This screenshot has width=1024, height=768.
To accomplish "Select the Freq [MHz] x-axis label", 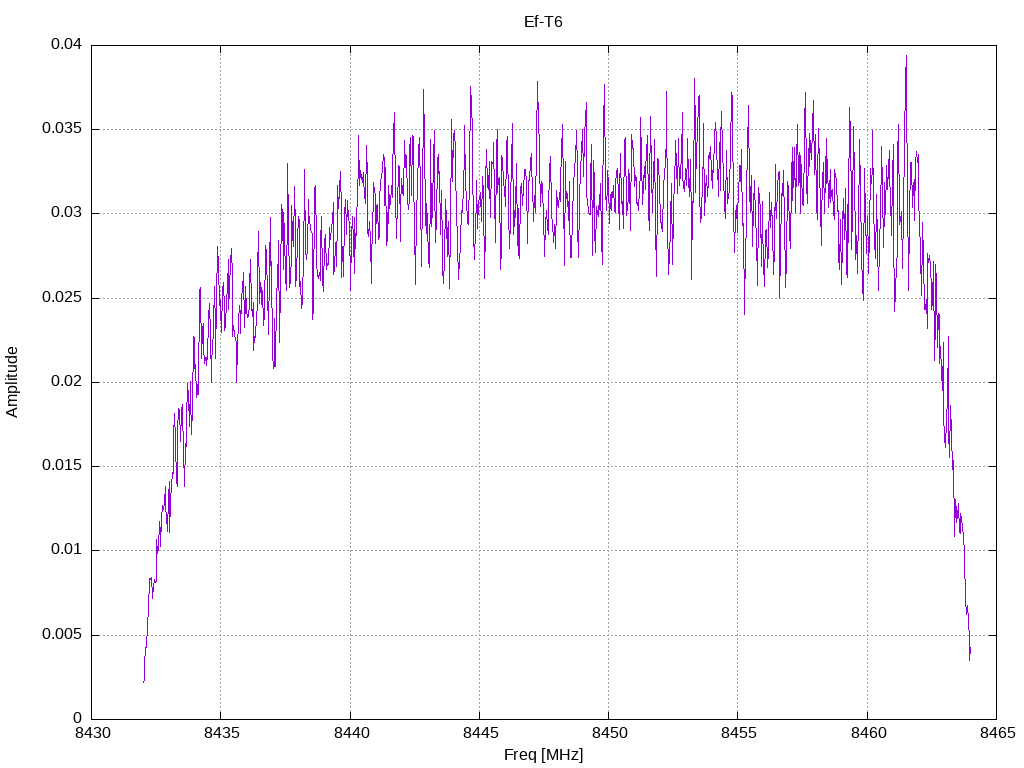I will pos(543,755).
